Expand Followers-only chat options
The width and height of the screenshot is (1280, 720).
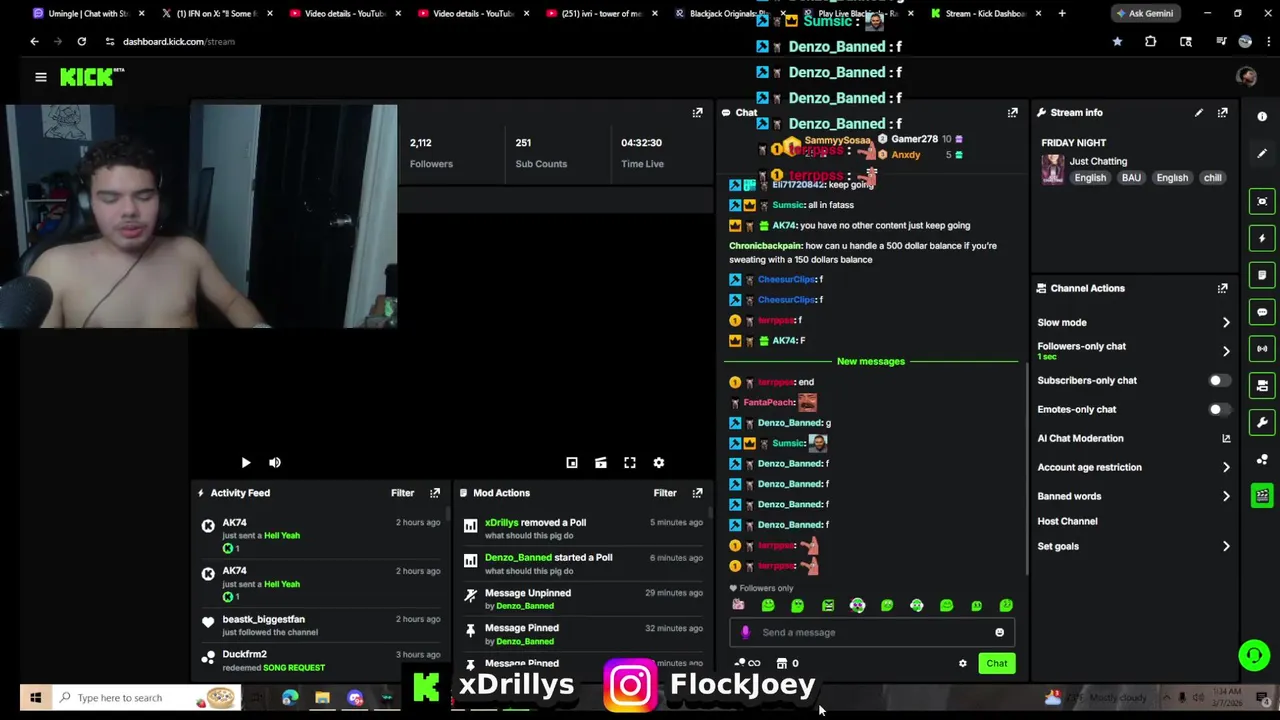pos(1226,351)
